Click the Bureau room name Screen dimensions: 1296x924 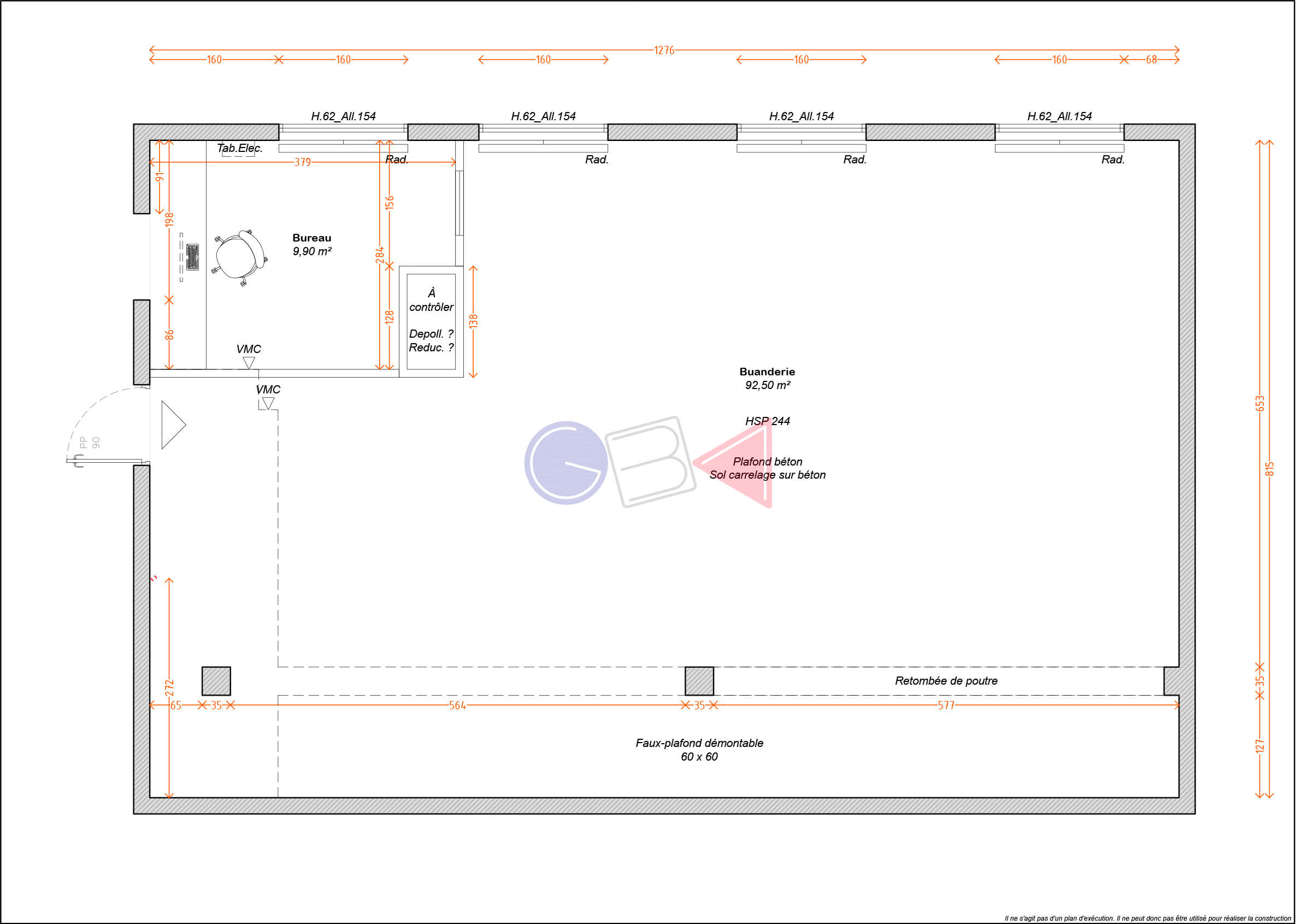(x=312, y=238)
